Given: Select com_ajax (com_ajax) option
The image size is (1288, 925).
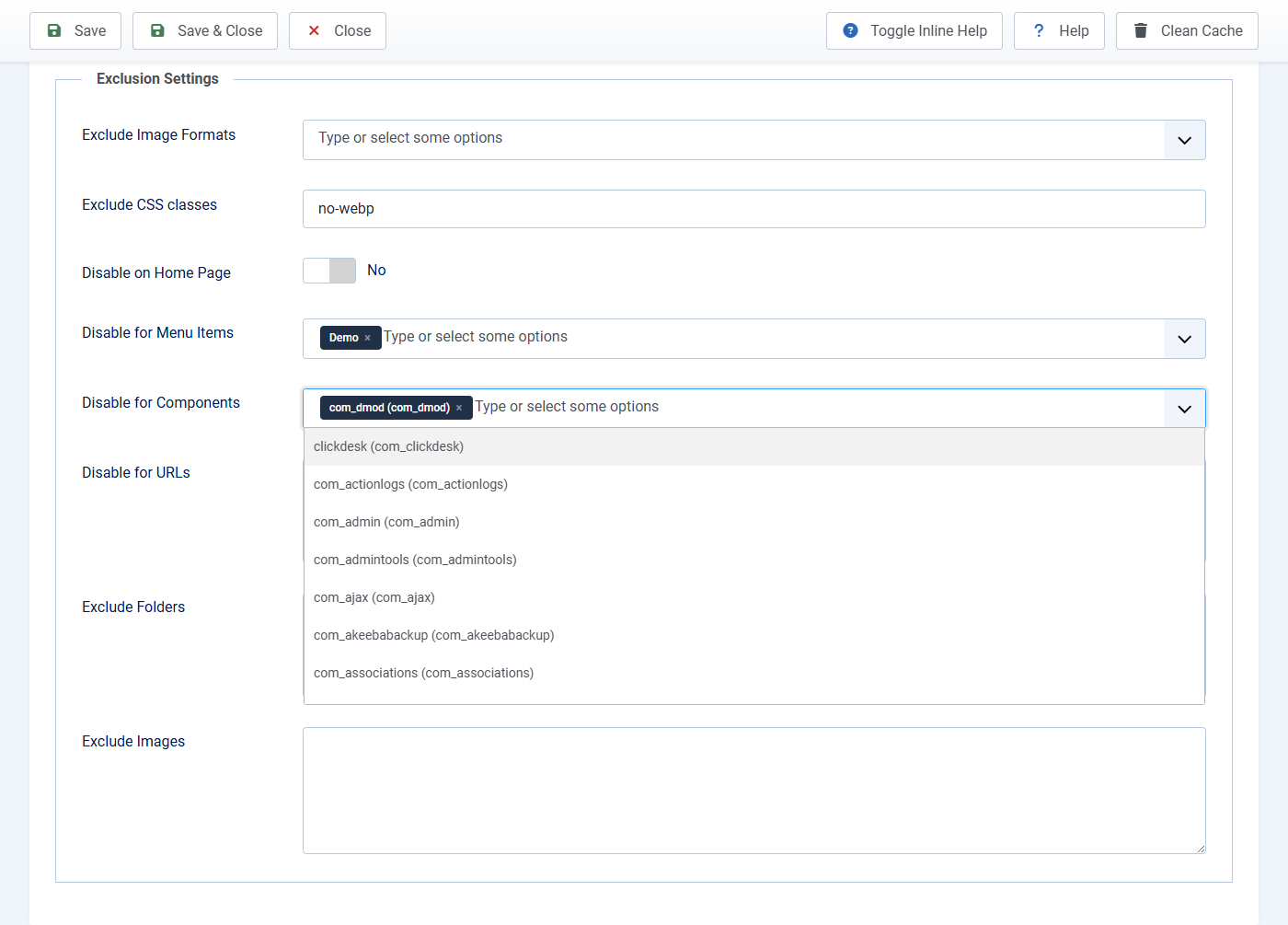Looking at the screenshot, I should [x=754, y=597].
